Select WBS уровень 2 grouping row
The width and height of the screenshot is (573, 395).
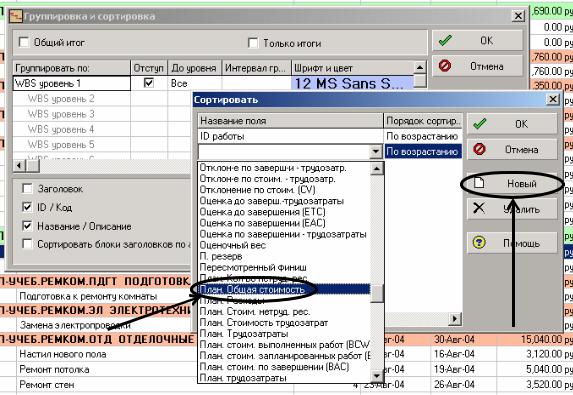[x=72, y=99]
